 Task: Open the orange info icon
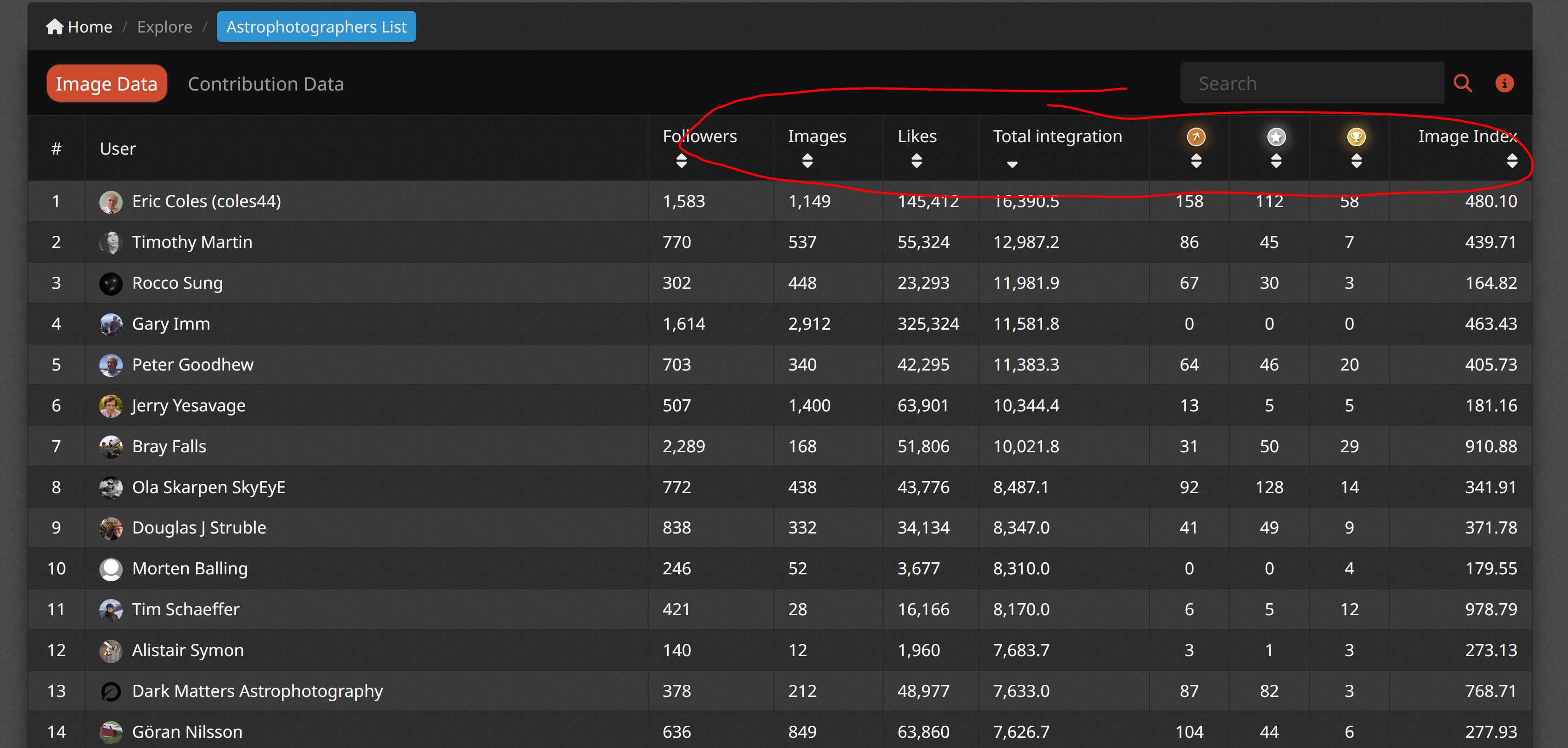point(1505,83)
